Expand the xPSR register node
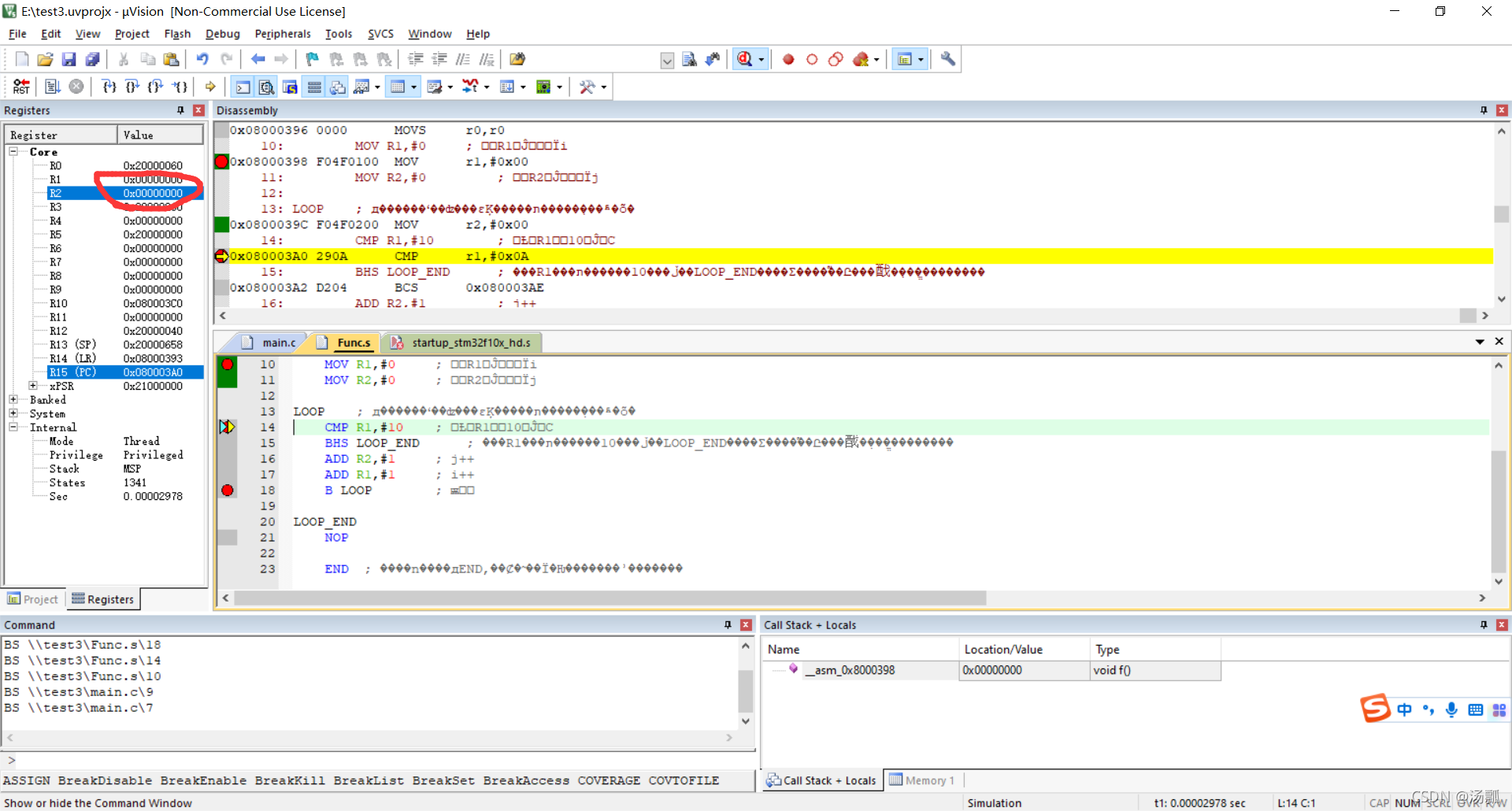 point(33,386)
